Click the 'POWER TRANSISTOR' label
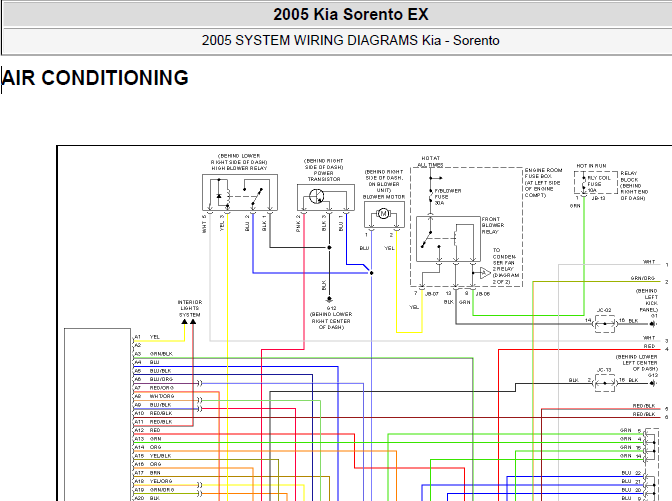Viewport: 672px width, 501px height. point(324,176)
